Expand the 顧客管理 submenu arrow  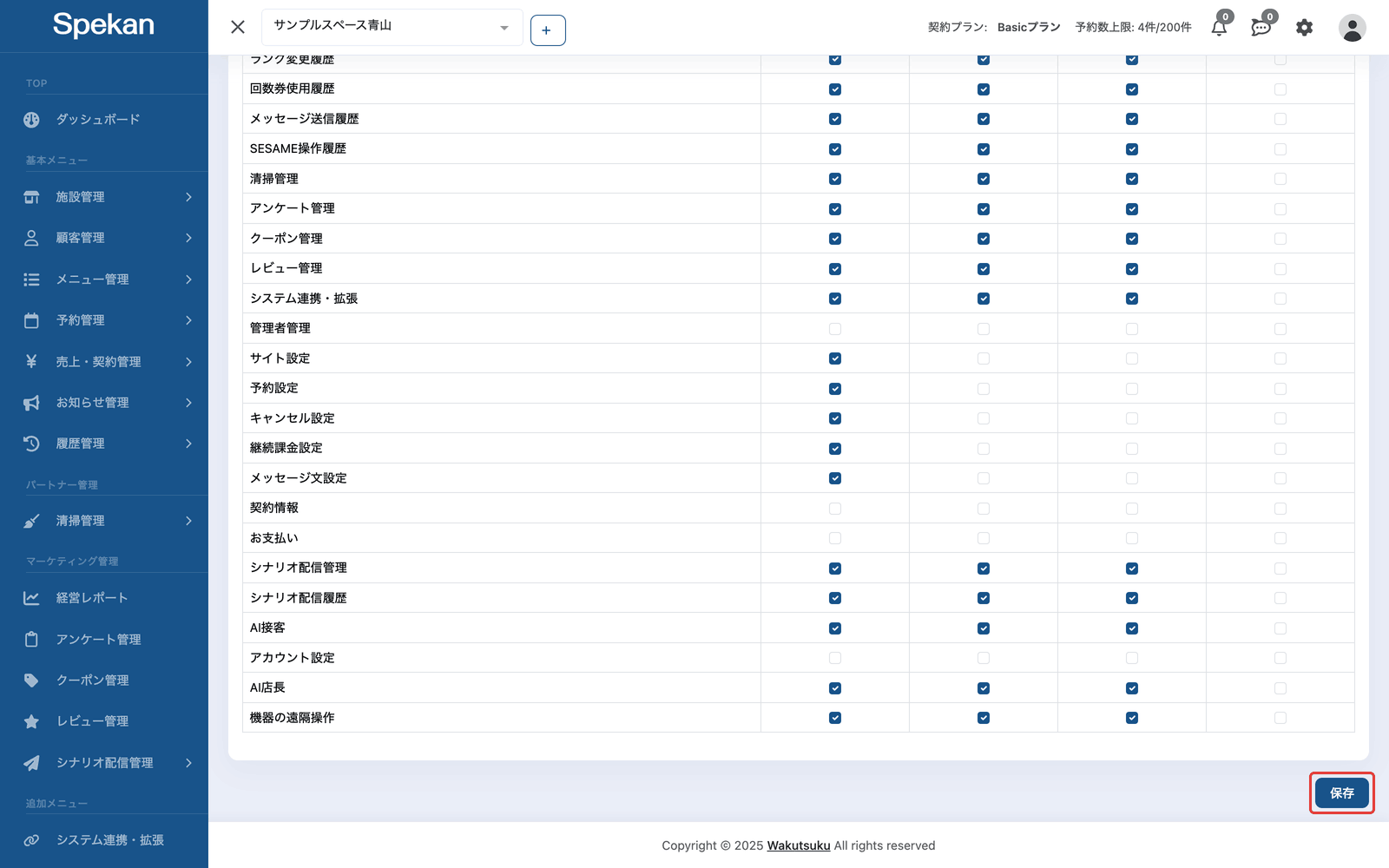[188, 238]
